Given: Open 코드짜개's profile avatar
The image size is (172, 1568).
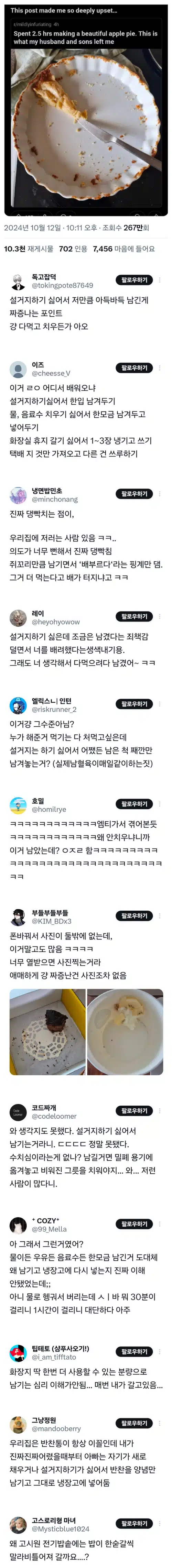Looking at the screenshot, I should 18,1112.
